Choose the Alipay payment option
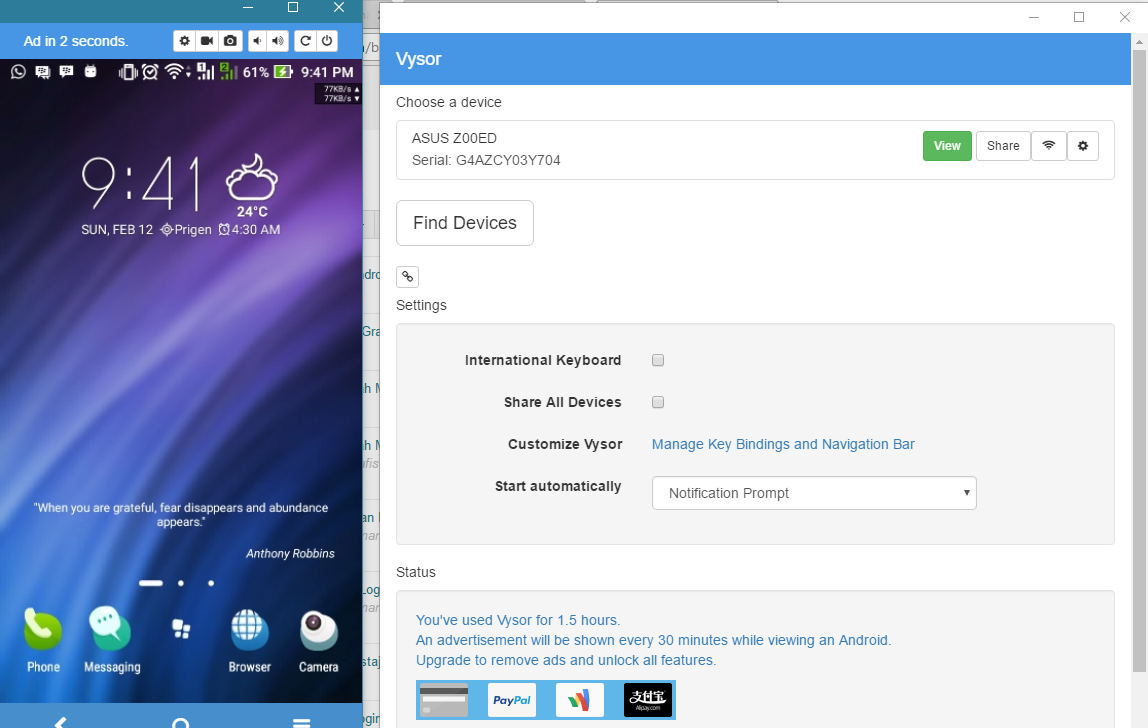Viewport: 1148px width, 728px height. [647, 700]
